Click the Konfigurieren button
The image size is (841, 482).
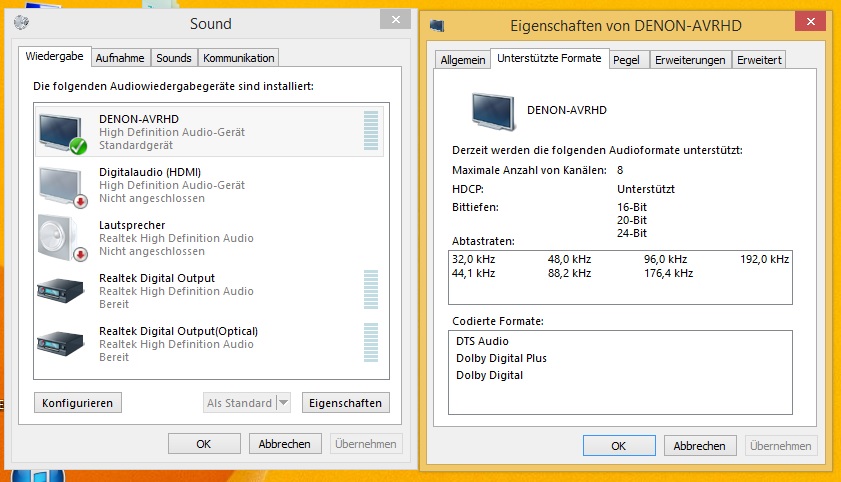click(78, 403)
